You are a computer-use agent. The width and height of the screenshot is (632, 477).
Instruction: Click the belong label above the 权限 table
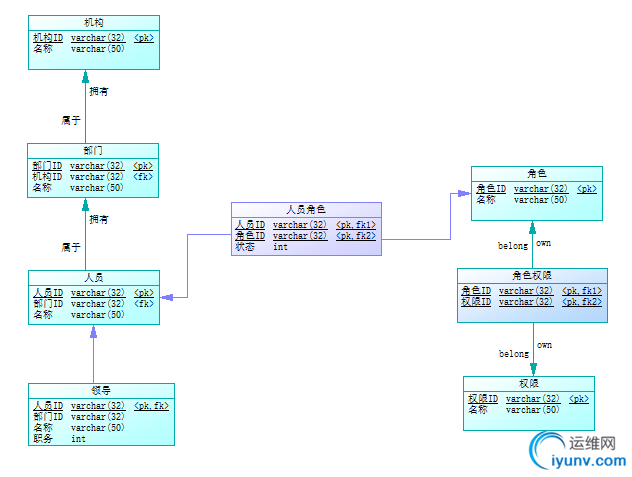coord(514,354)
